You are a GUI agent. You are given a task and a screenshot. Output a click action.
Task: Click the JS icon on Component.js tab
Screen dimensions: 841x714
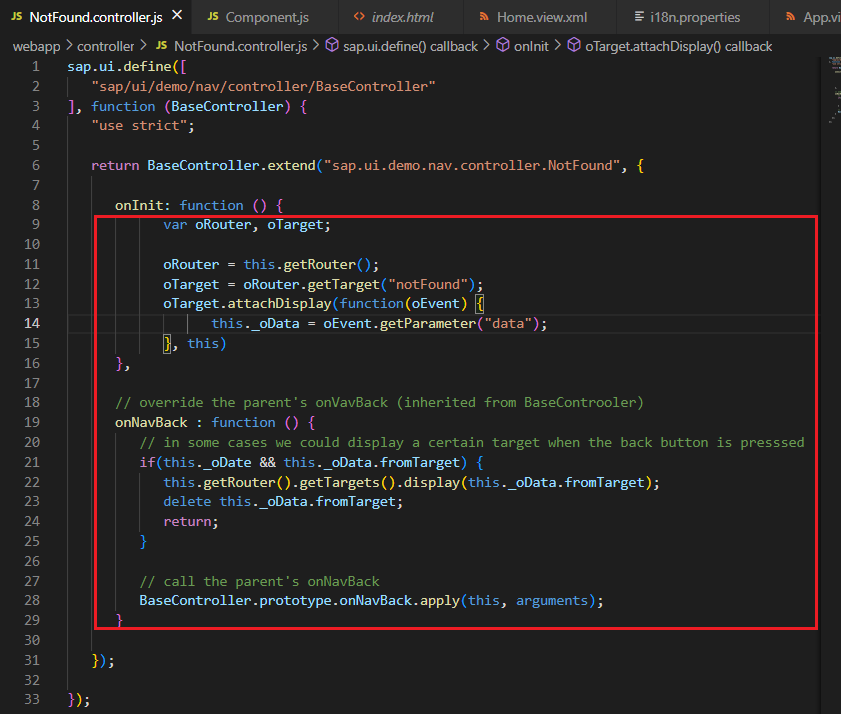point(213,17)
